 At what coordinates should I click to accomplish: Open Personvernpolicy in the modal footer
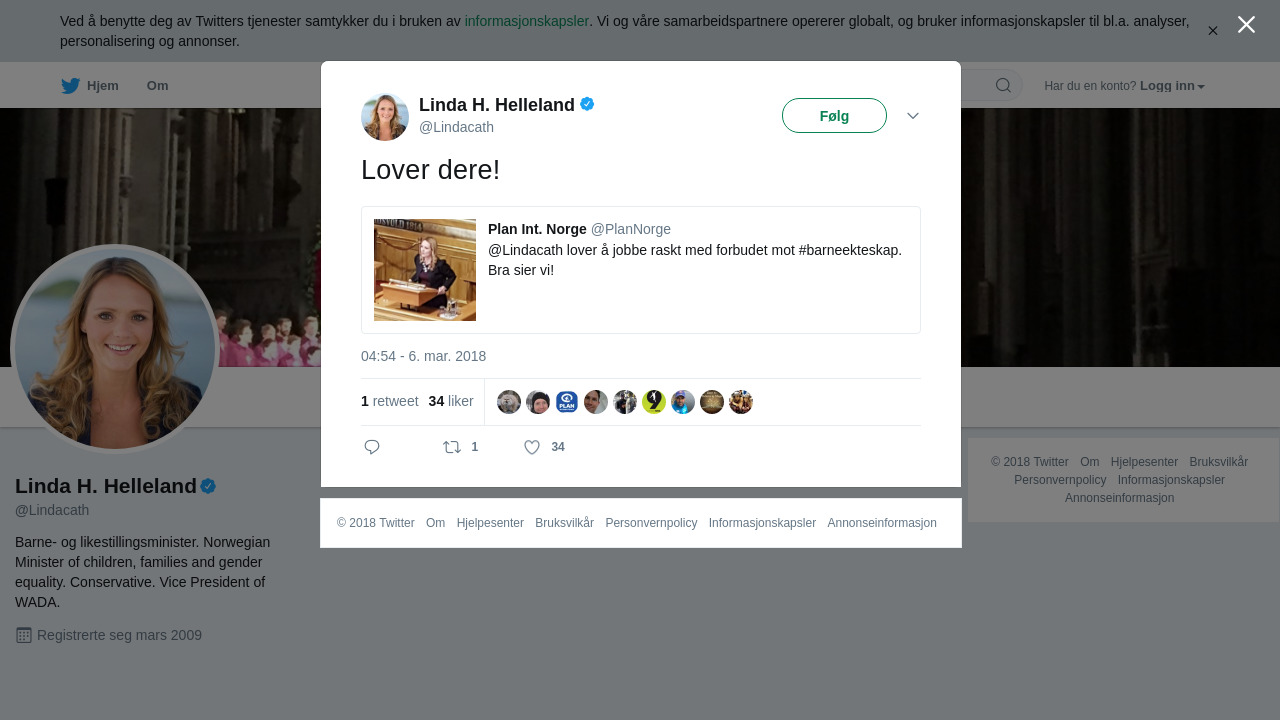(651, 523)
